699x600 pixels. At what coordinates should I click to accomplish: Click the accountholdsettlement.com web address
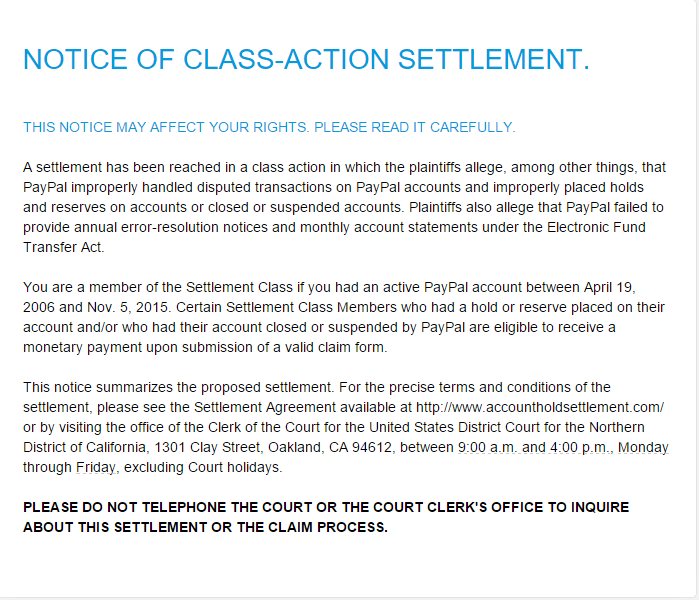point(540,407)
